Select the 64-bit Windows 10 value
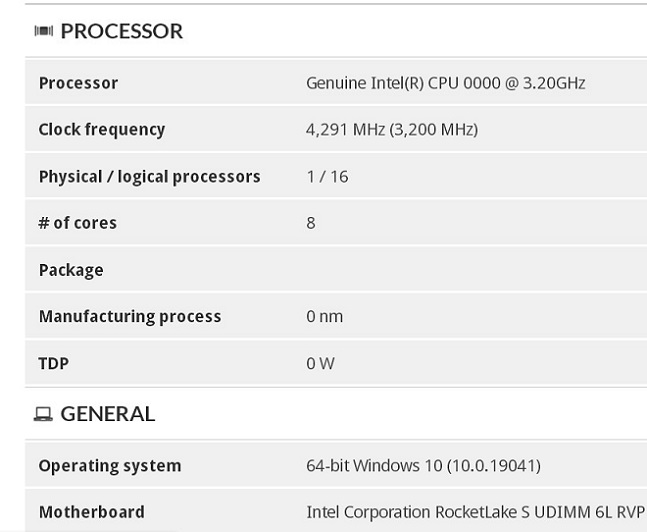647x532 pixels. (423, 465)
